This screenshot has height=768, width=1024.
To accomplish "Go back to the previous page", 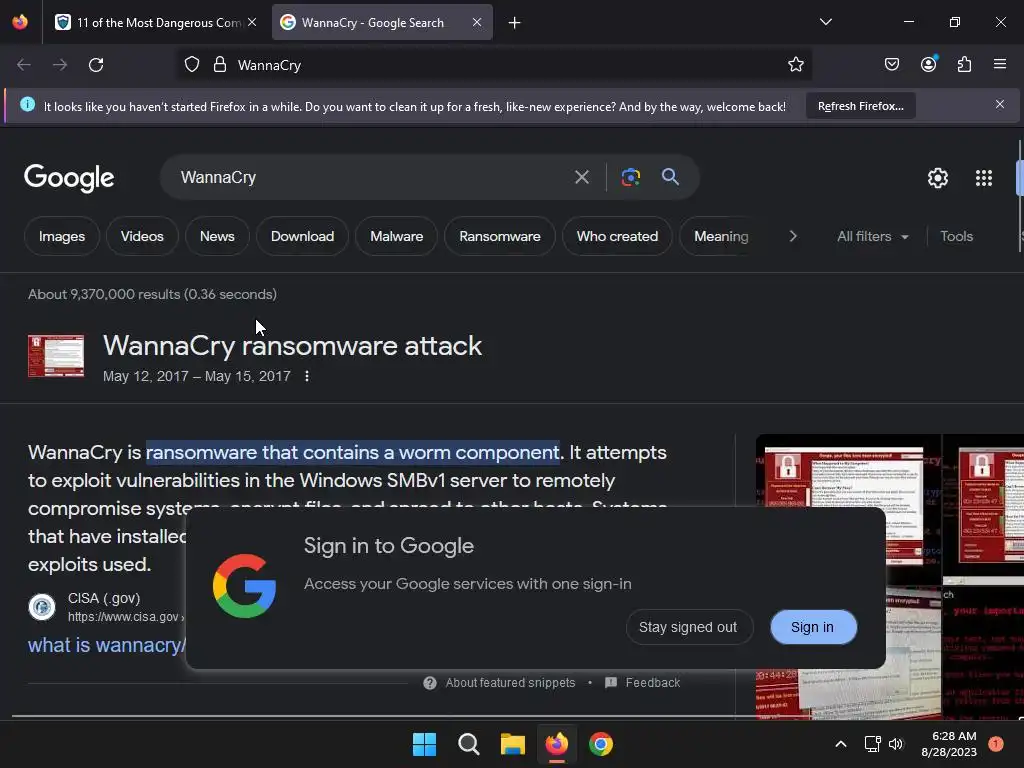I will (x=24, y=65).
